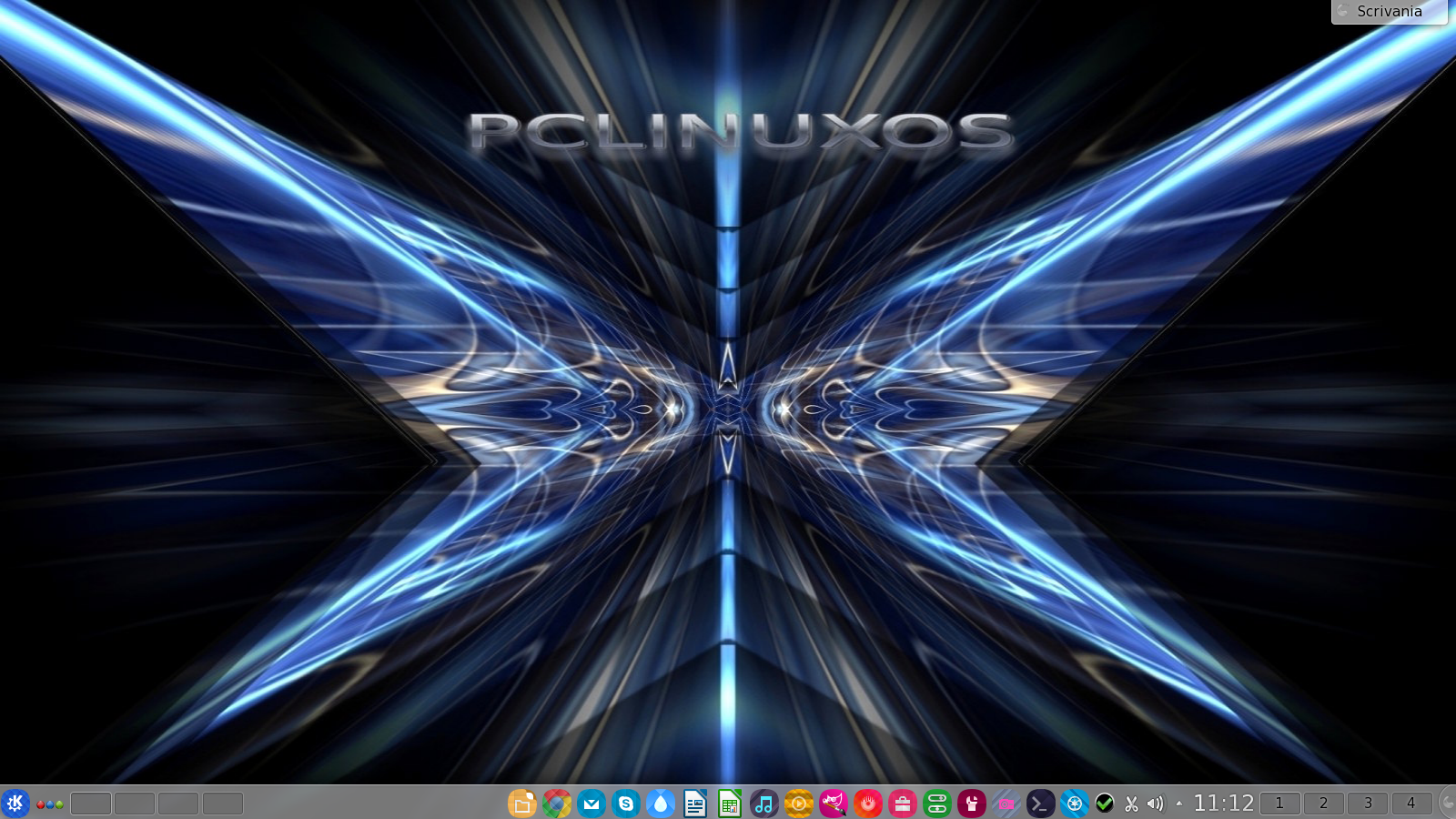Switch to virtual desktop 3
This screenshot has width=1456, height=819.
coord(1368,804)
